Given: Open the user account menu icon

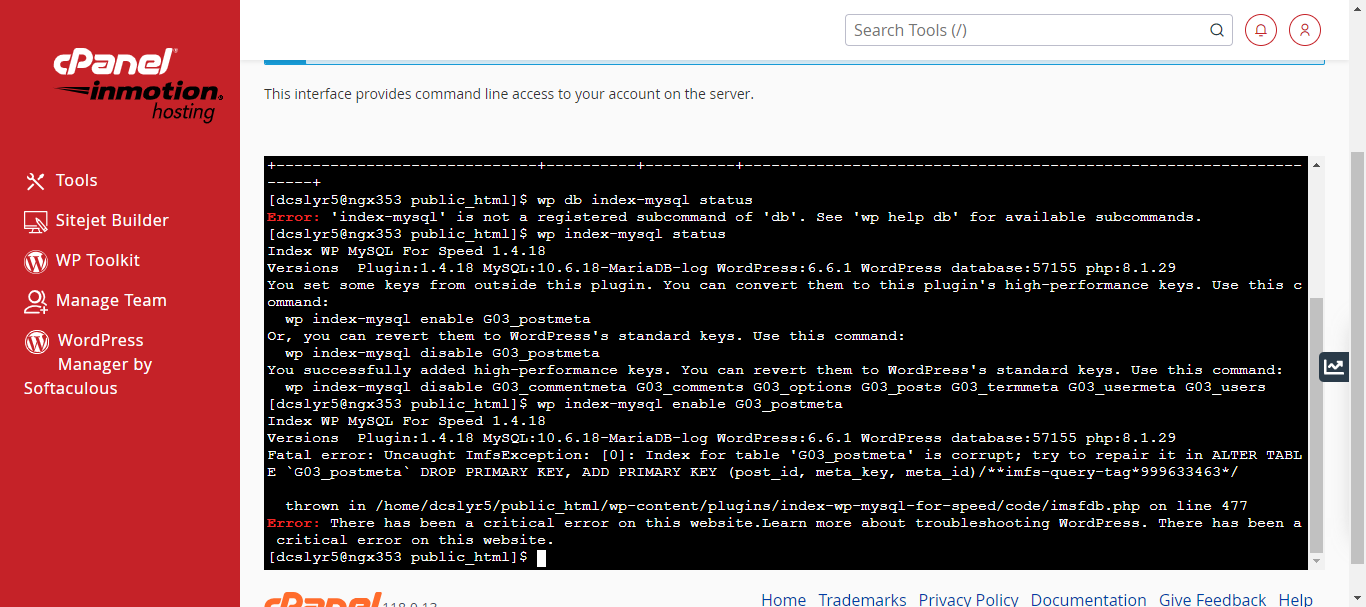Looking at the screenshot, I should pyautogui.click(x=1305, y=30).
